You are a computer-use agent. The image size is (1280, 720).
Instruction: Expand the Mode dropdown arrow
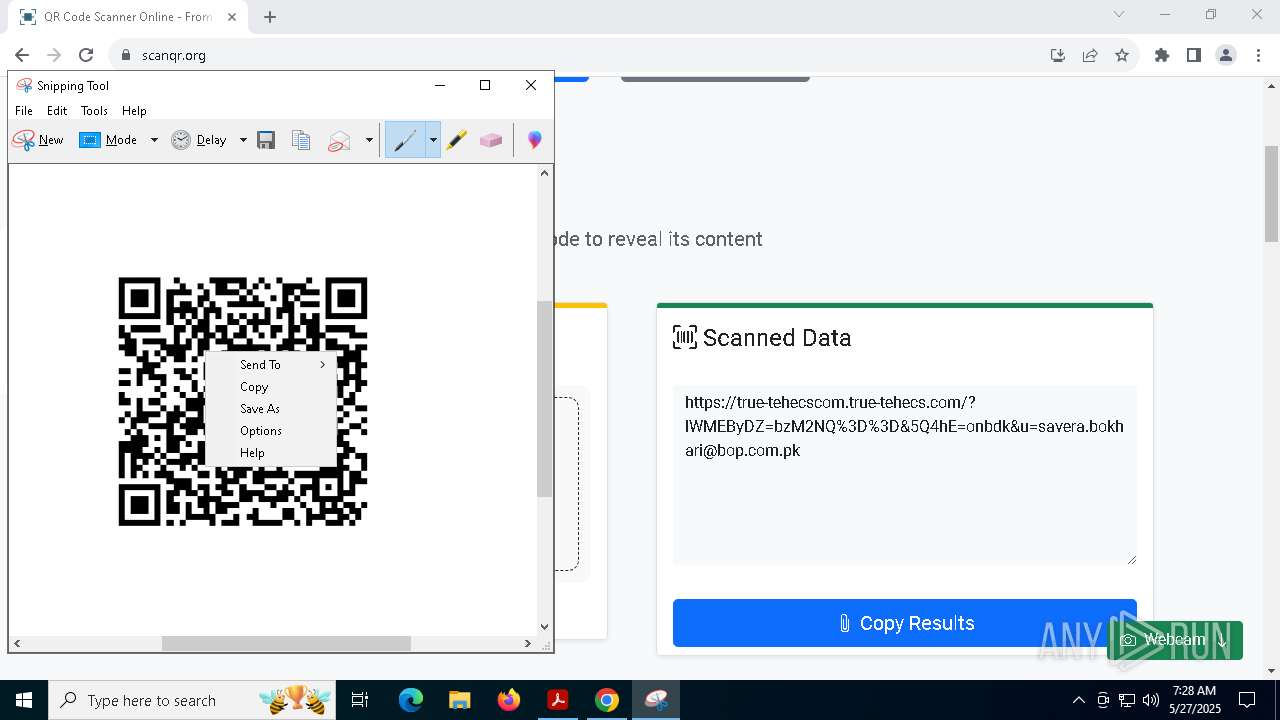[154, 140]
